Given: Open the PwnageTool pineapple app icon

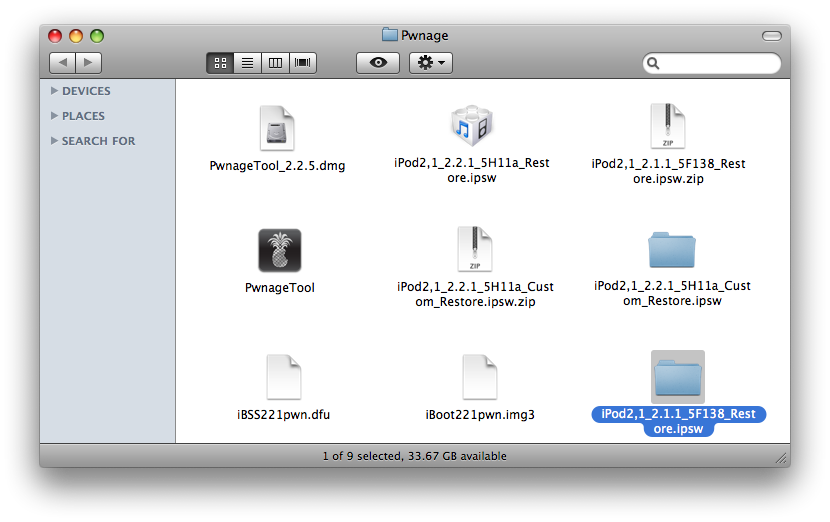Looking at the screenshot, I should coord(279,251).
